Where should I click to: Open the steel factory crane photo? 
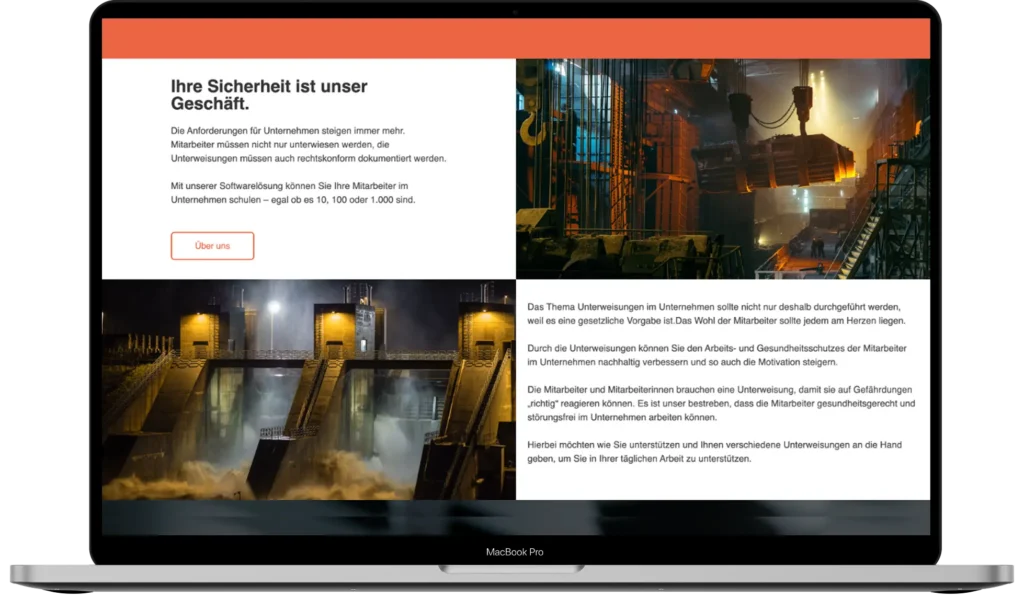click(x=723, y=169)
